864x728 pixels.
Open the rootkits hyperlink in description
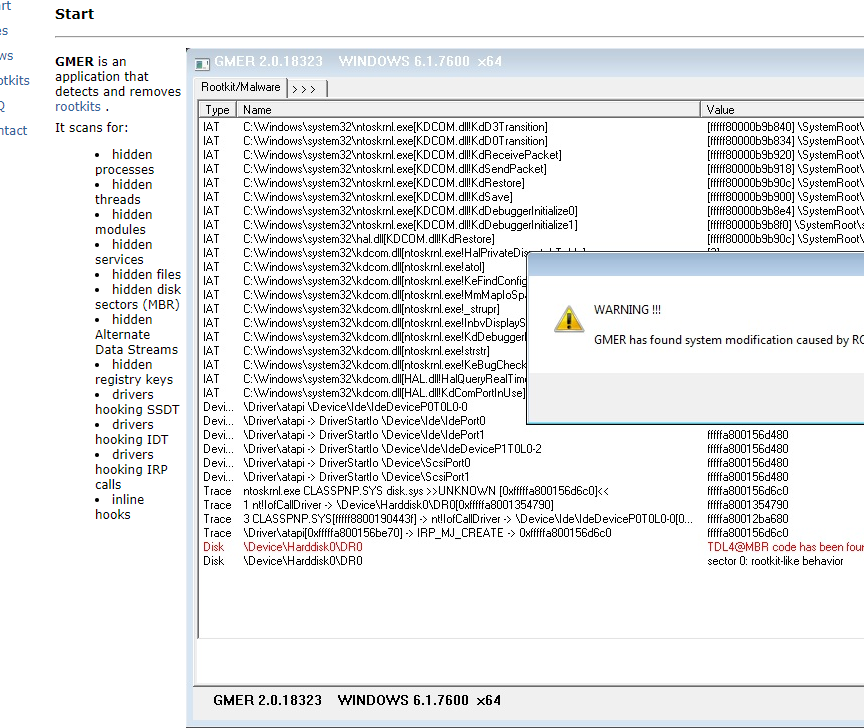click(x=78, y=106)
